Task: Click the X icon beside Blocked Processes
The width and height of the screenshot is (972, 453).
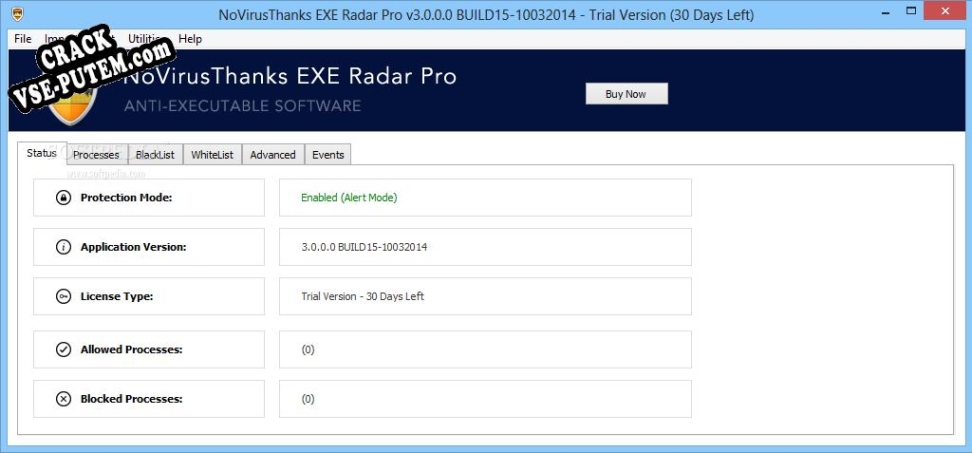Action: coord(63,399)
